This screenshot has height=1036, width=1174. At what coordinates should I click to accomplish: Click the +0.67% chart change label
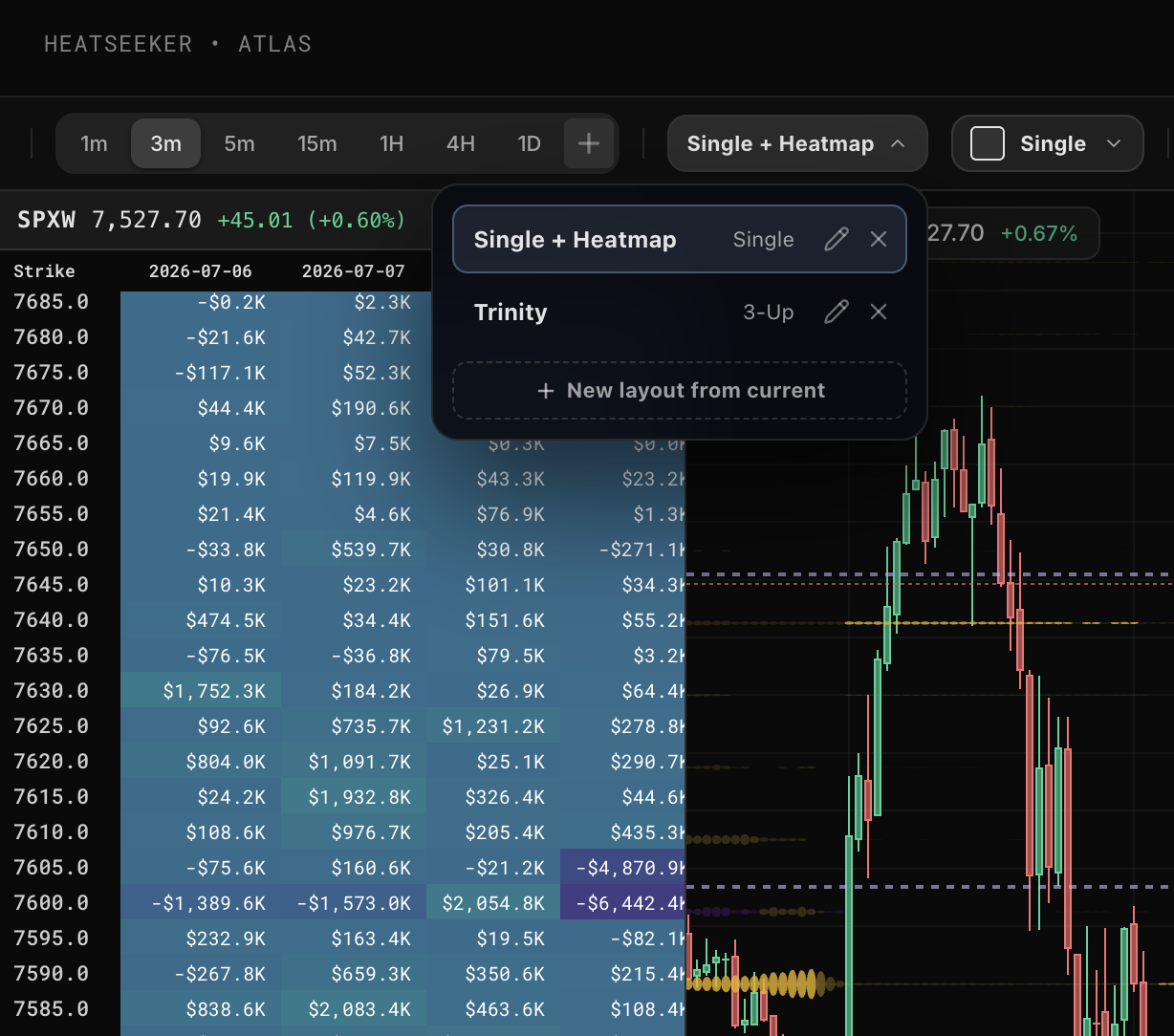tap(1039, 233)
